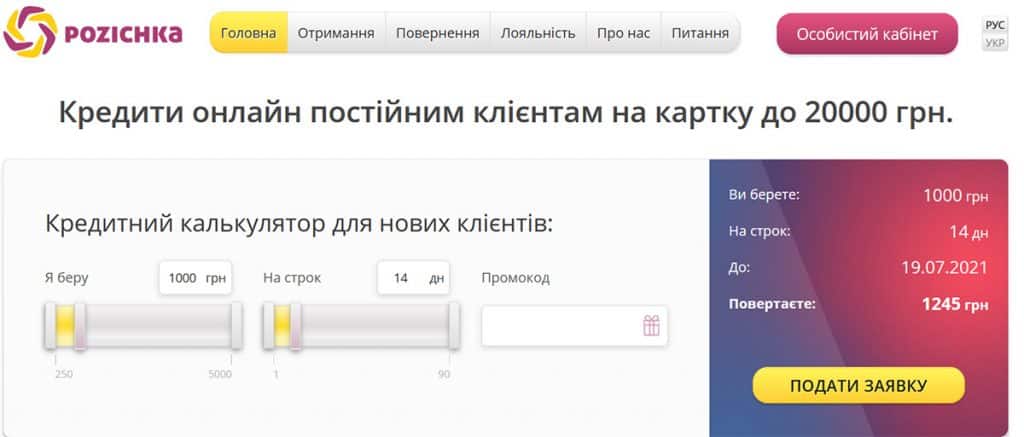Click the right end of the amount slider track
Screen dimensions: 1024x437
[236, 327]
